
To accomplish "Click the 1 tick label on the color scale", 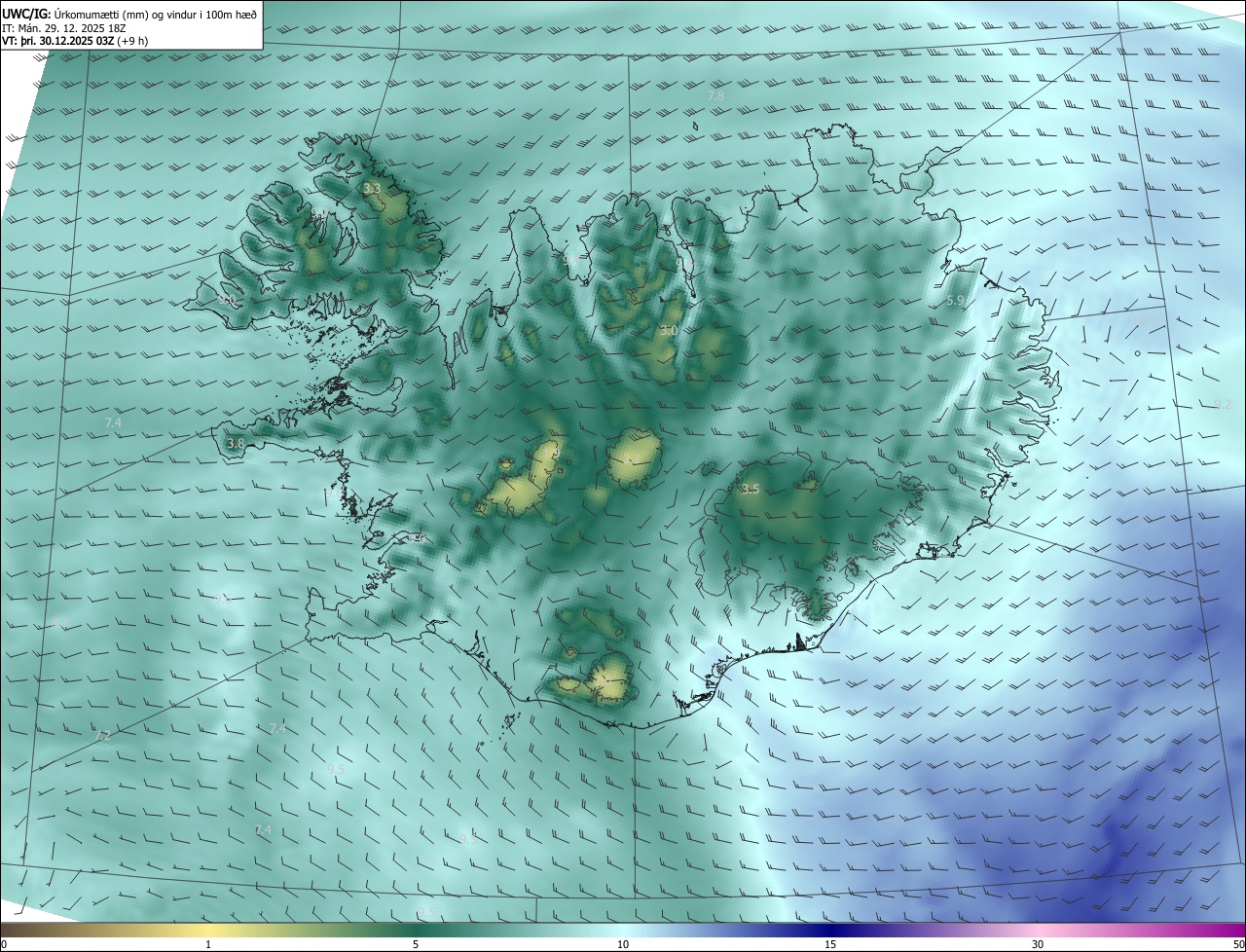I will [208, 944].
